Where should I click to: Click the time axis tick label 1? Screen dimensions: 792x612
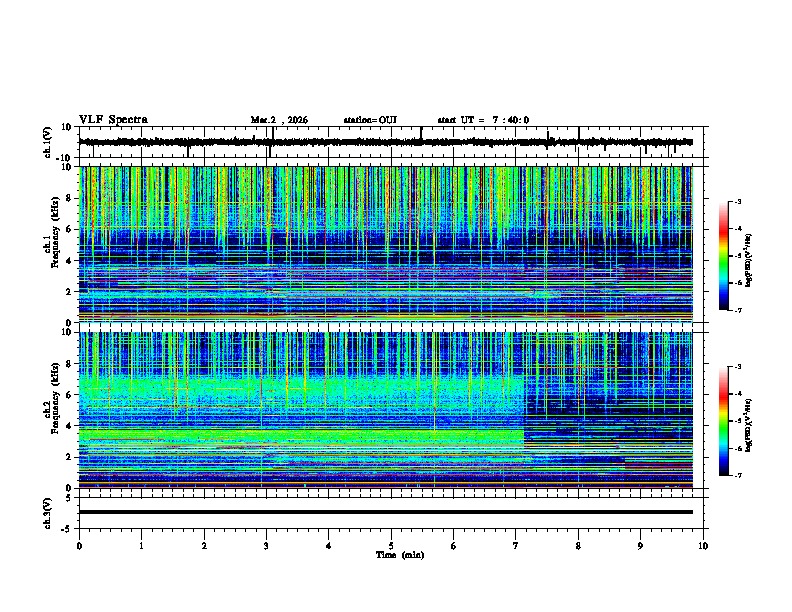[x=141, y=546]
